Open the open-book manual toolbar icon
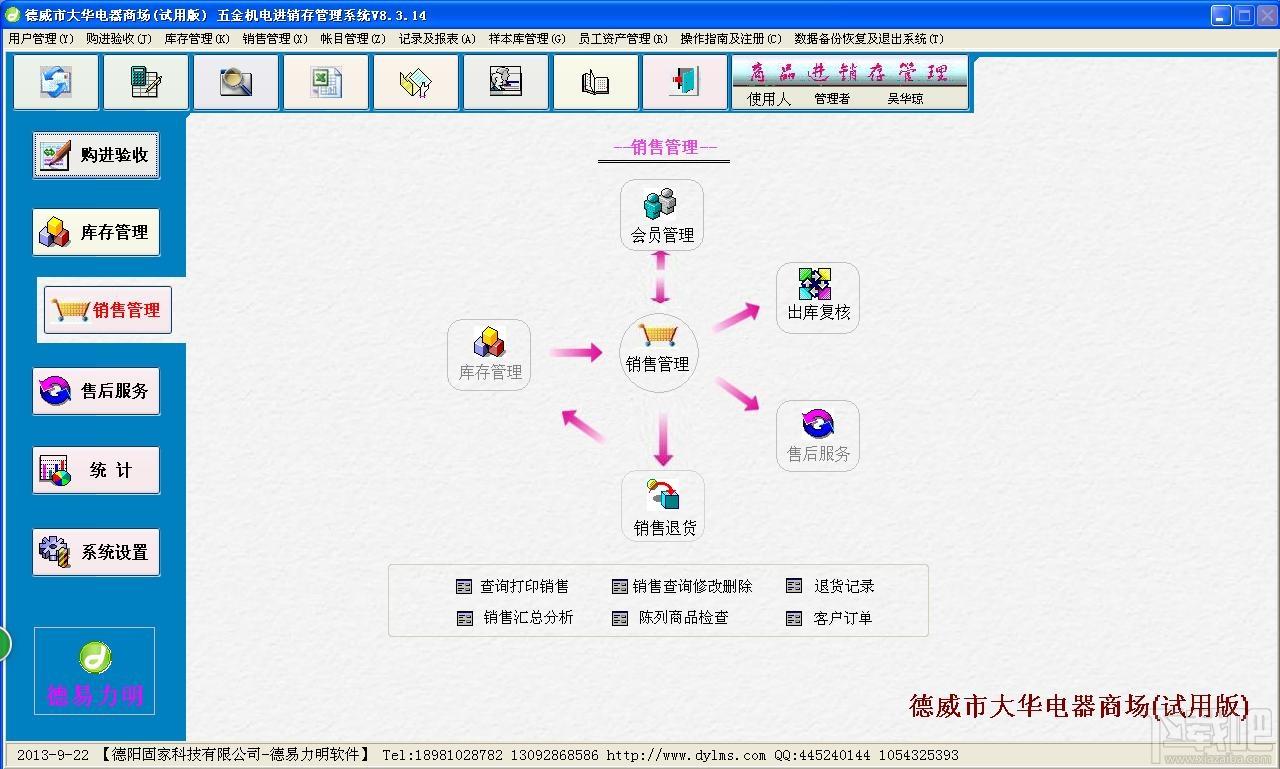Image resolution: width=1280 pixels, height=769 pixels. tap(596, 82)
